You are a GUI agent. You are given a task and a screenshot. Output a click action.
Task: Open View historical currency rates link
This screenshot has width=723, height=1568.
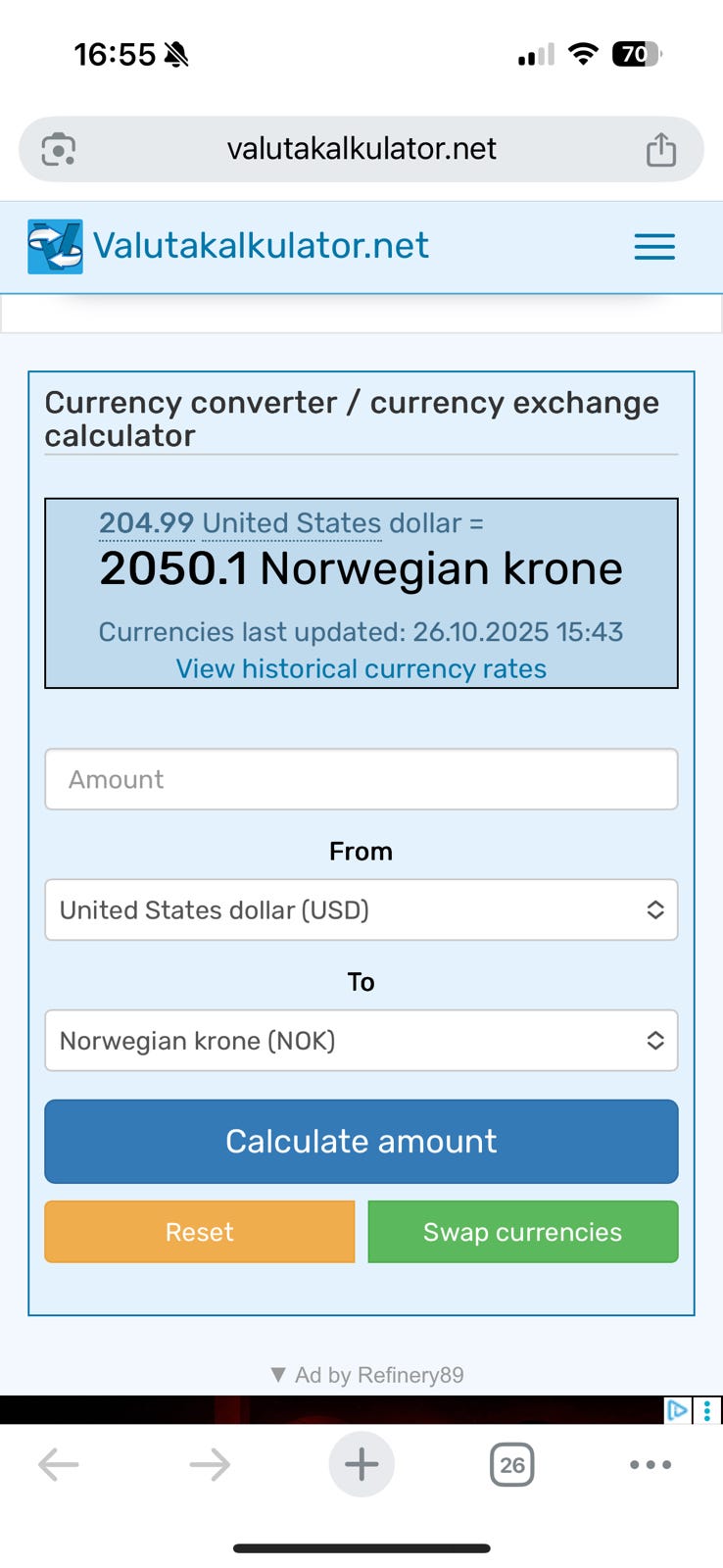click(361, 668)
